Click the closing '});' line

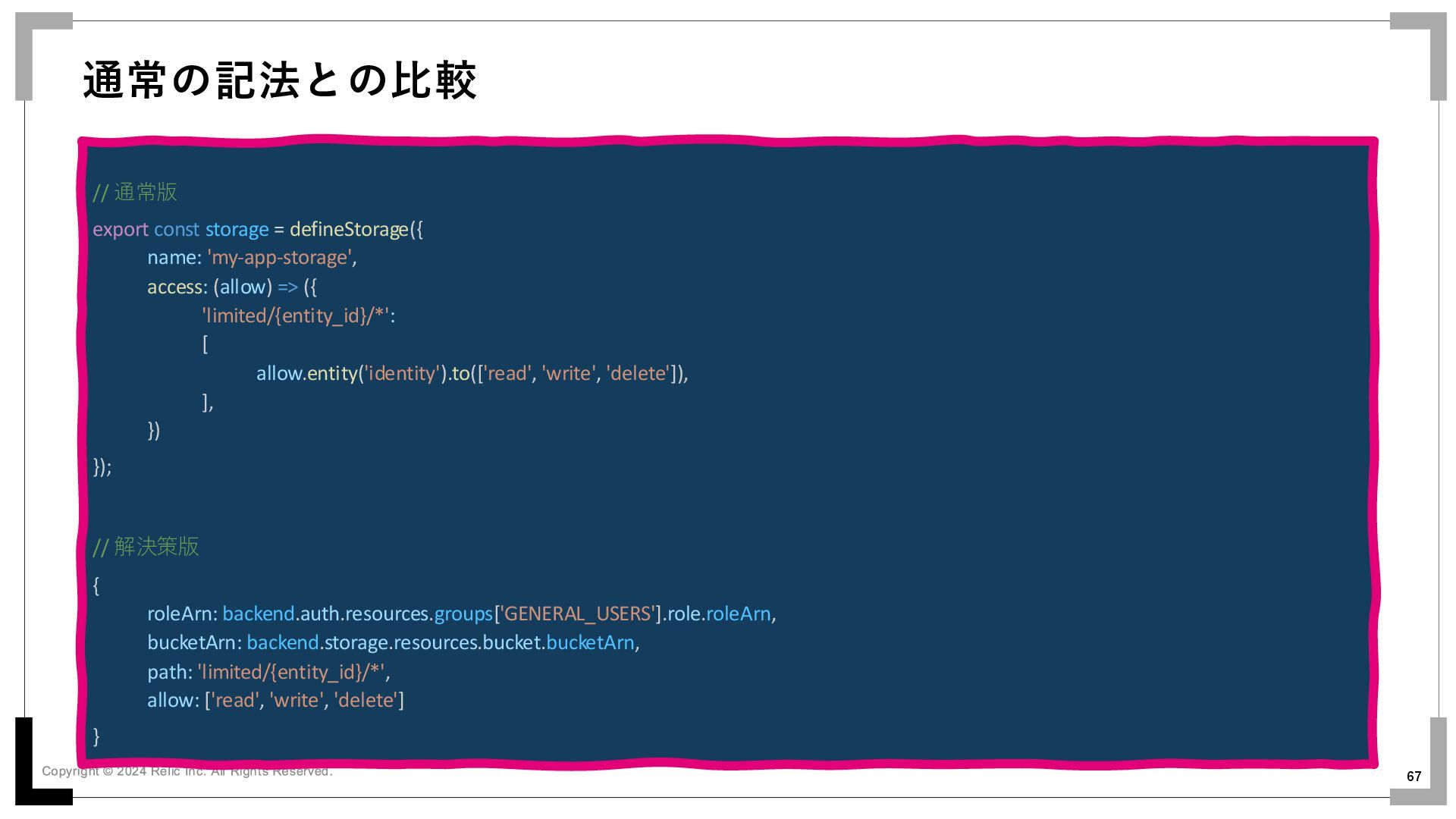[x=102, y=466]
